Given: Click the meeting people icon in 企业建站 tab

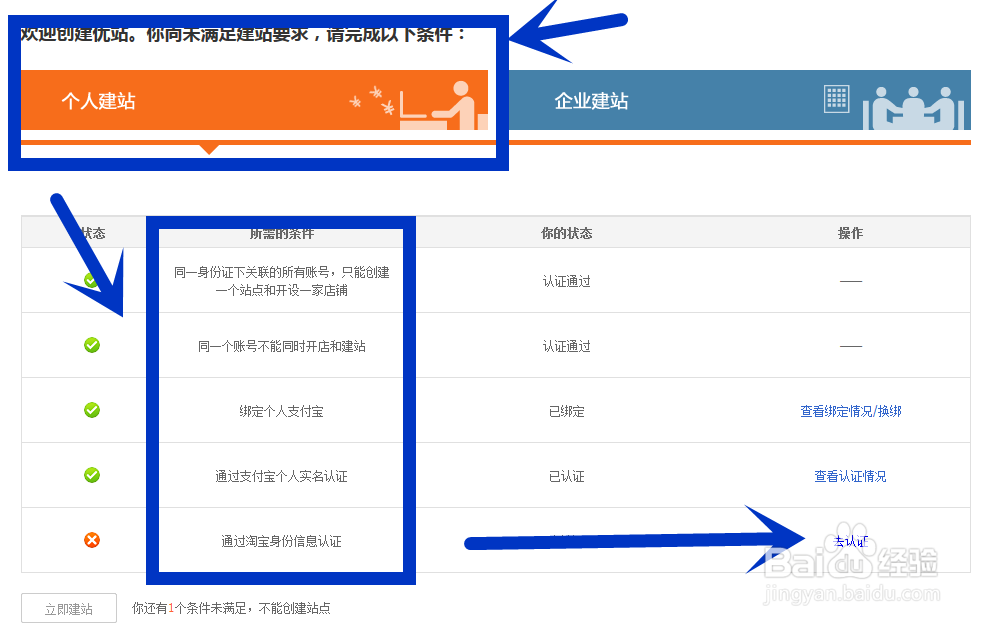Looking at the screenshot, I should click(913, 108).
